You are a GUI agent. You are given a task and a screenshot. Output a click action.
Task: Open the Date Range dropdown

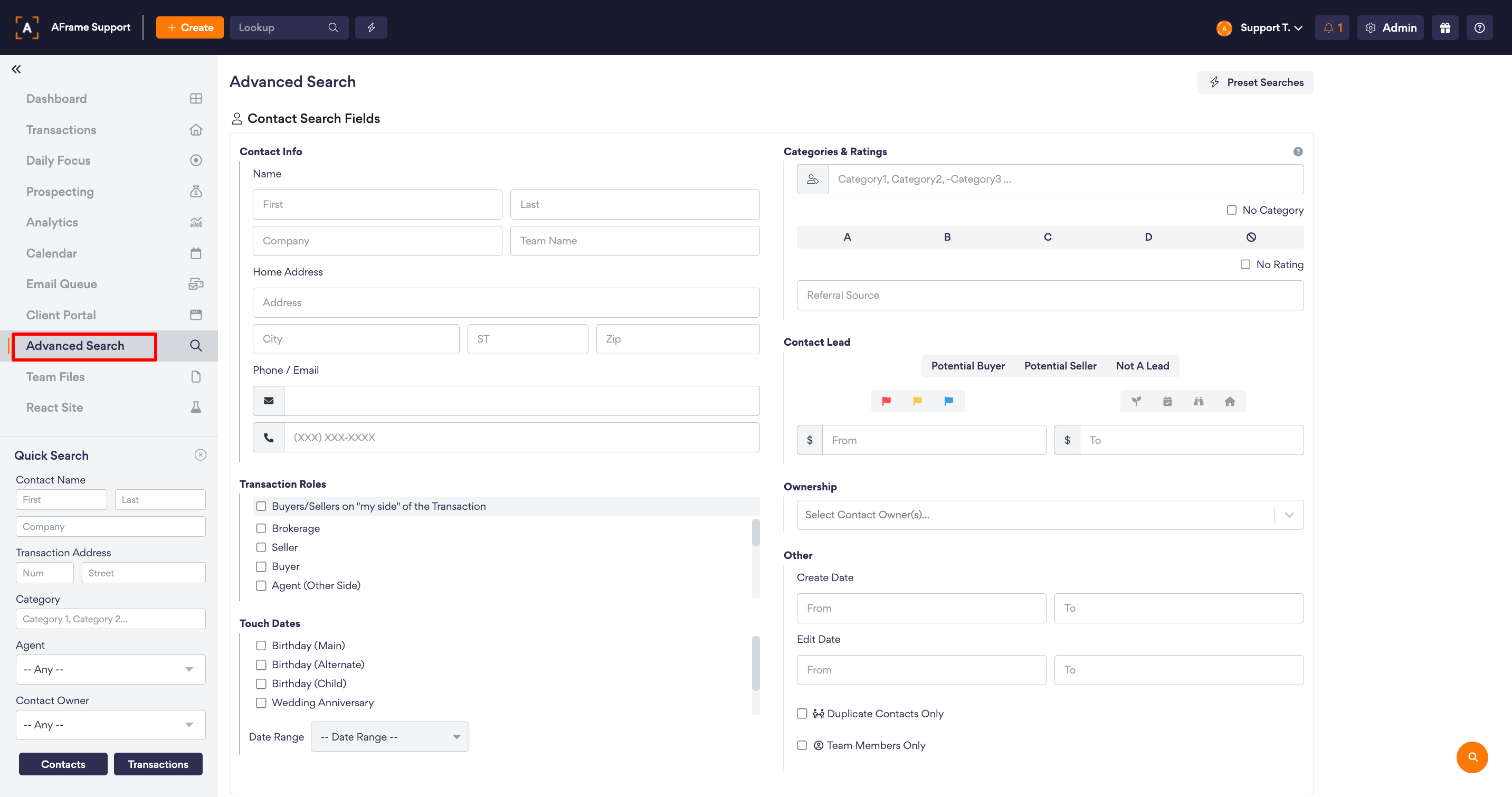pos(389,736)
